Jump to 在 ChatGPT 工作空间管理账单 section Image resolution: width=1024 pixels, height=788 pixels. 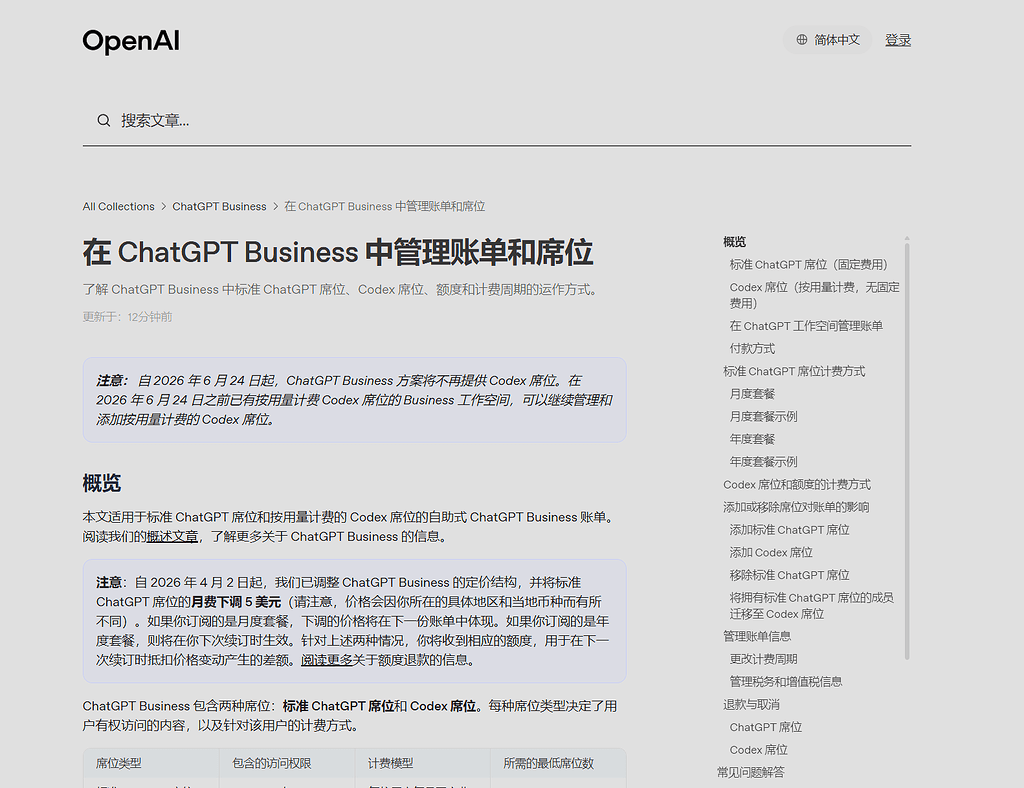click(x=806, y=326)
